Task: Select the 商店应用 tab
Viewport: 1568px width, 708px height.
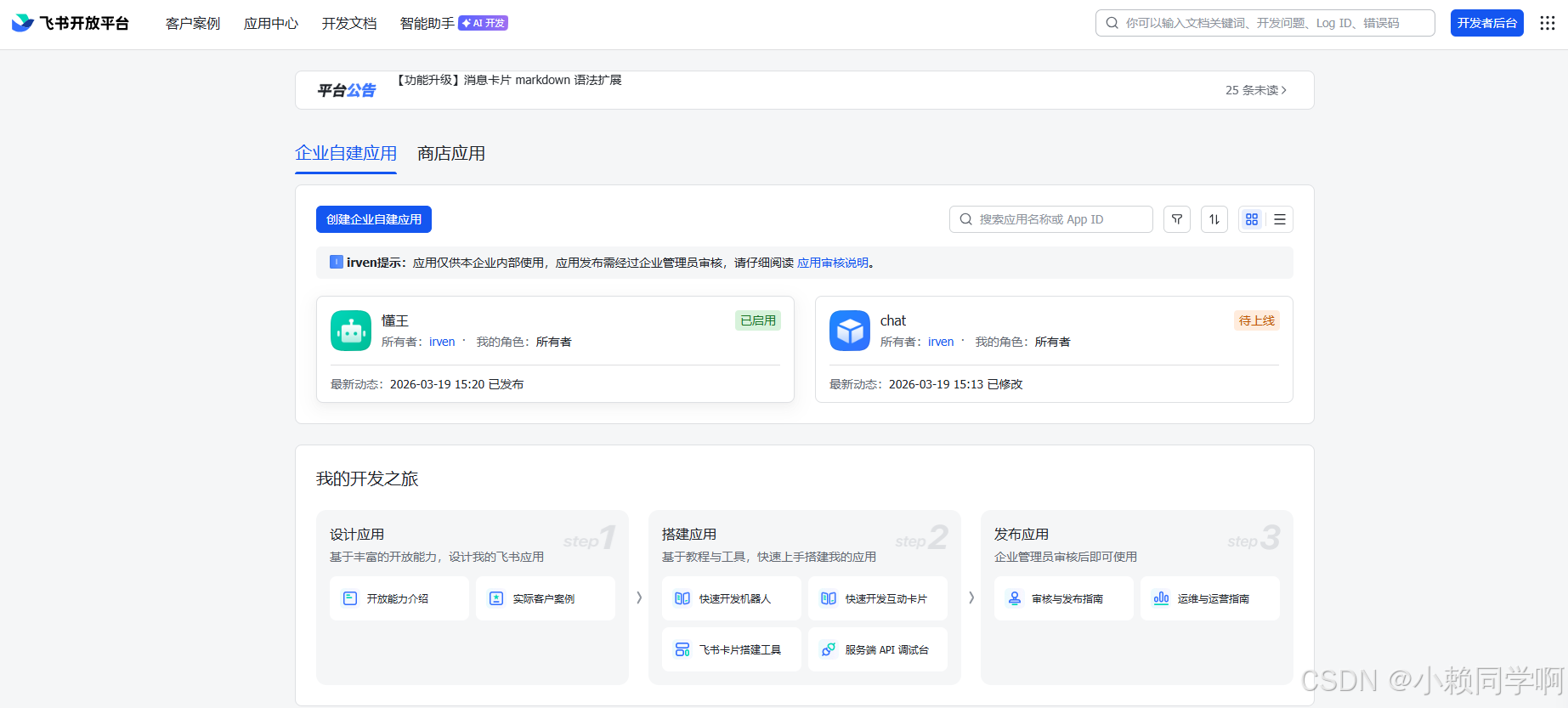Action: tap(451, 153)
